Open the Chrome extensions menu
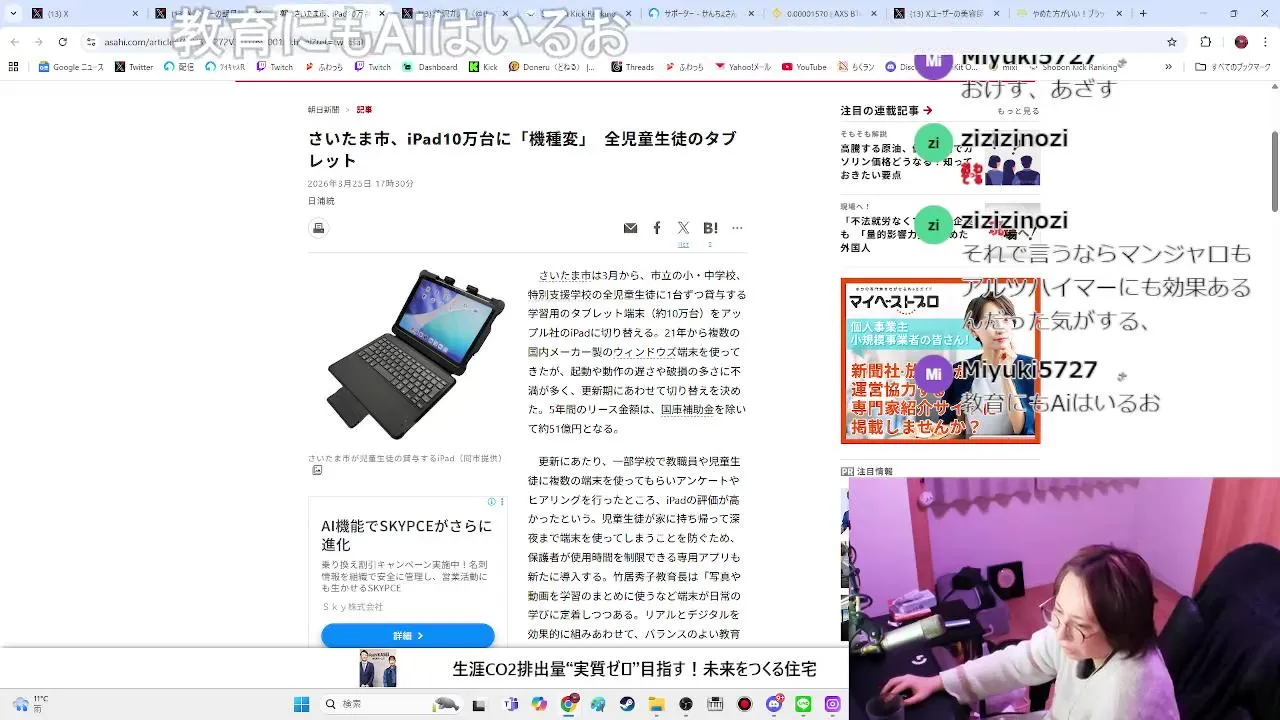Viewport: 1280px width, 720px height. pos(1206,42)
